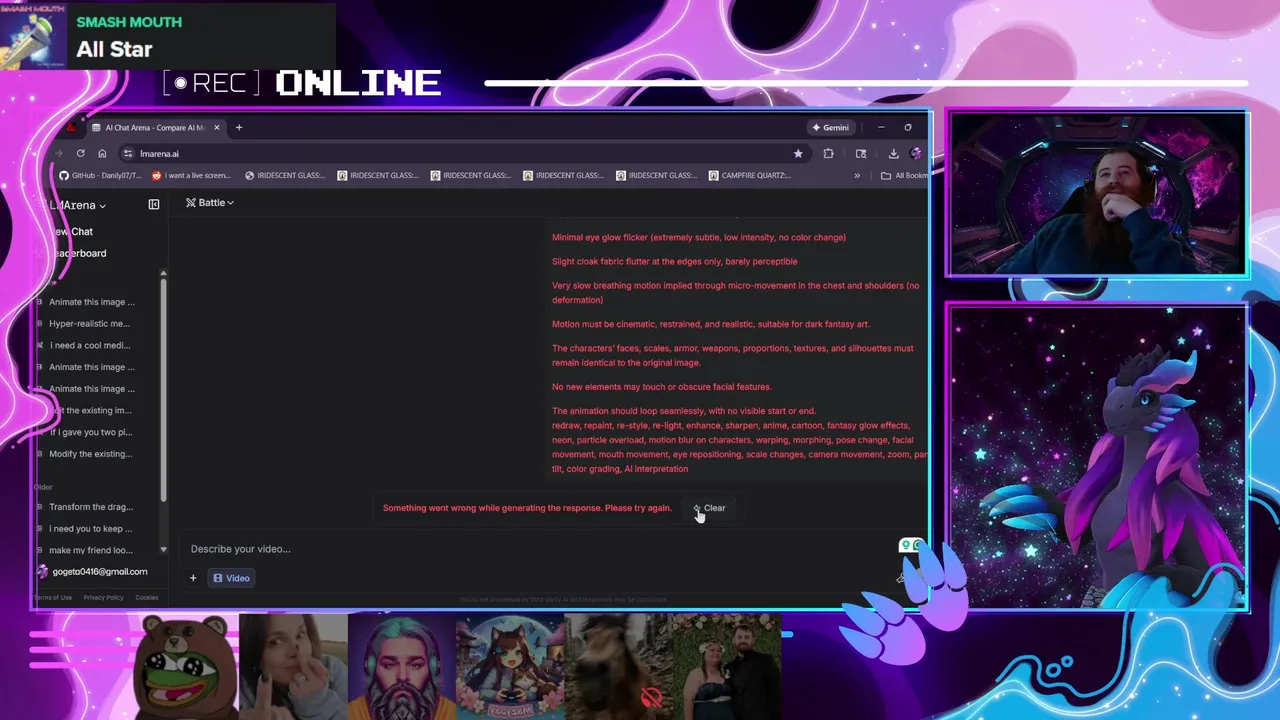Open the 'Hyper-realistic me...' chat
This screenshot has width=1280, height=720.
(90, 323)
